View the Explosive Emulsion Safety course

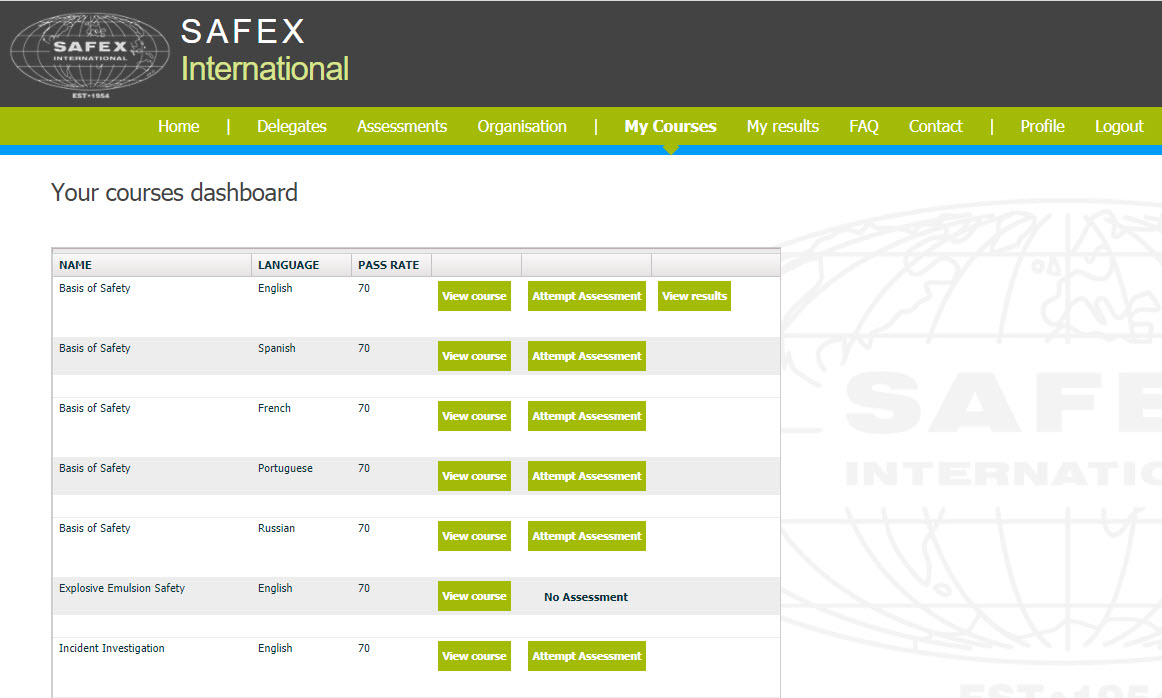pyautogui.click(x=474, y=596)
